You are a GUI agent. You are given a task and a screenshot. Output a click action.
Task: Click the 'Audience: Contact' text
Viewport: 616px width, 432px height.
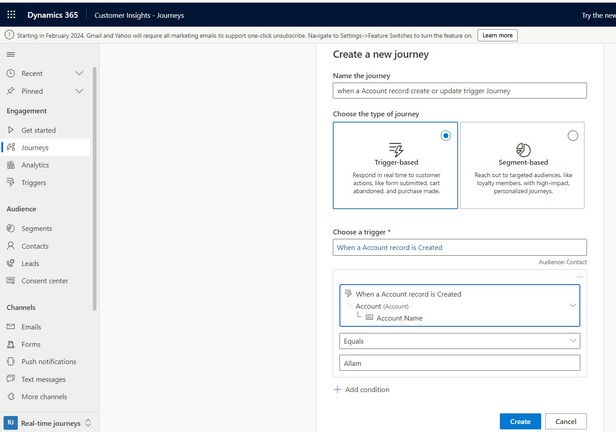pos(563,262)
